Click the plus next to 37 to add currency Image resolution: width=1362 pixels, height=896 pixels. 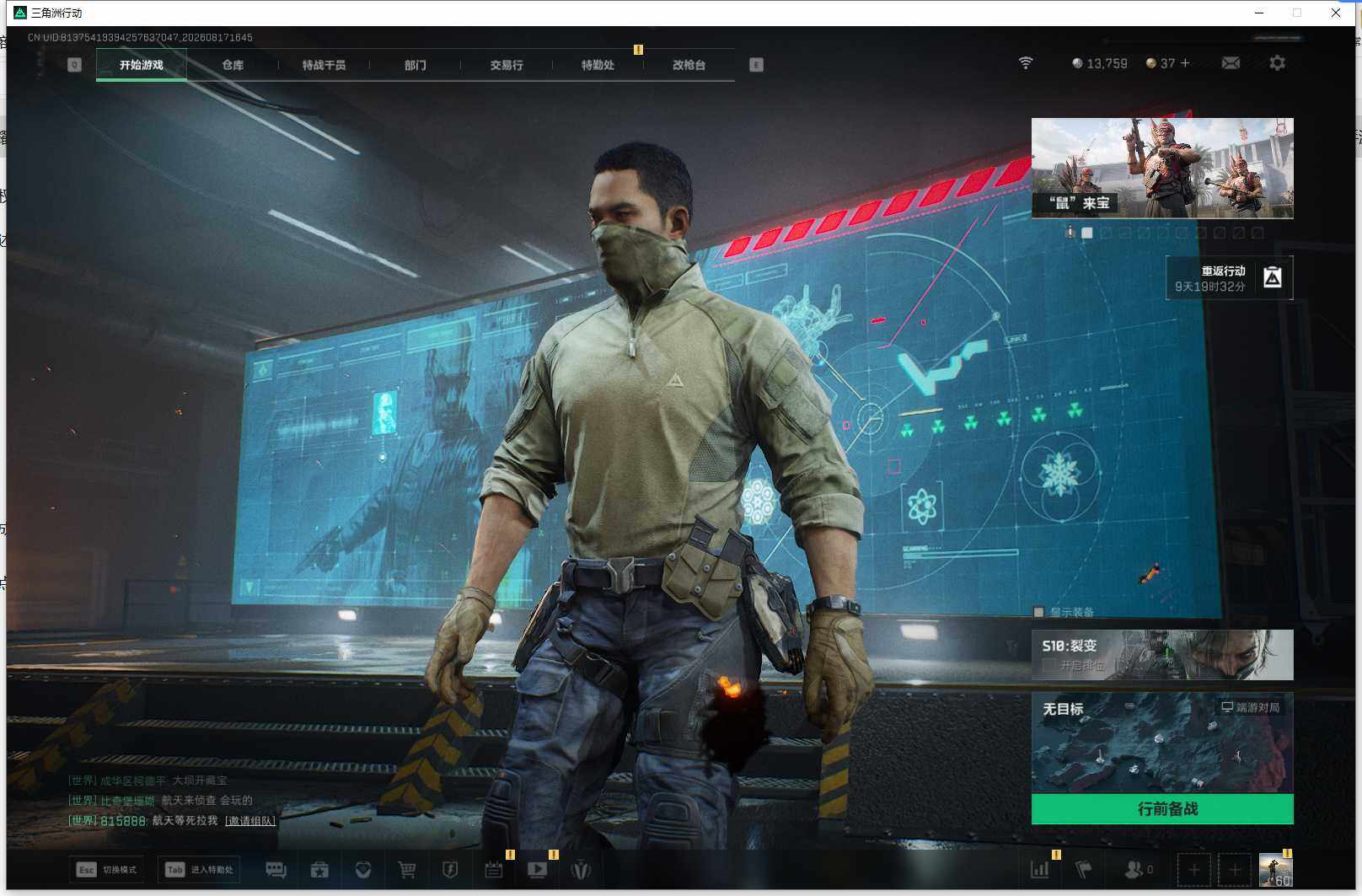click(1185, 63)
